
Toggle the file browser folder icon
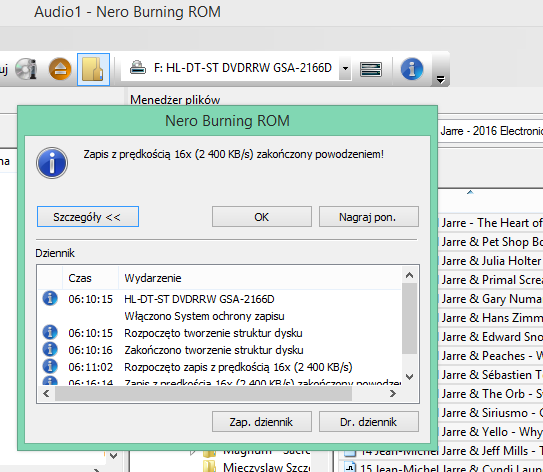point(93,69)
